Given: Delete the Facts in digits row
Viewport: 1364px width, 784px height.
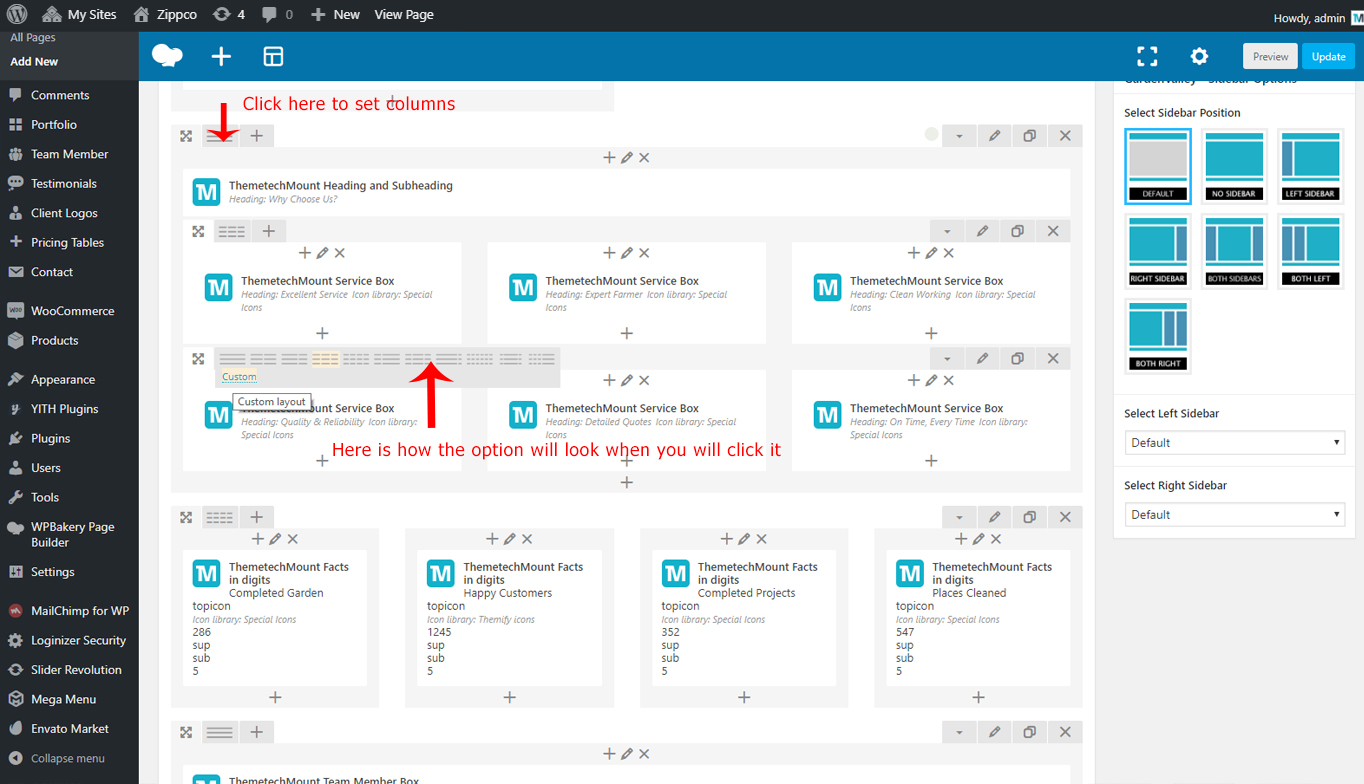Looking at the screenshot, I should 1065,517.
